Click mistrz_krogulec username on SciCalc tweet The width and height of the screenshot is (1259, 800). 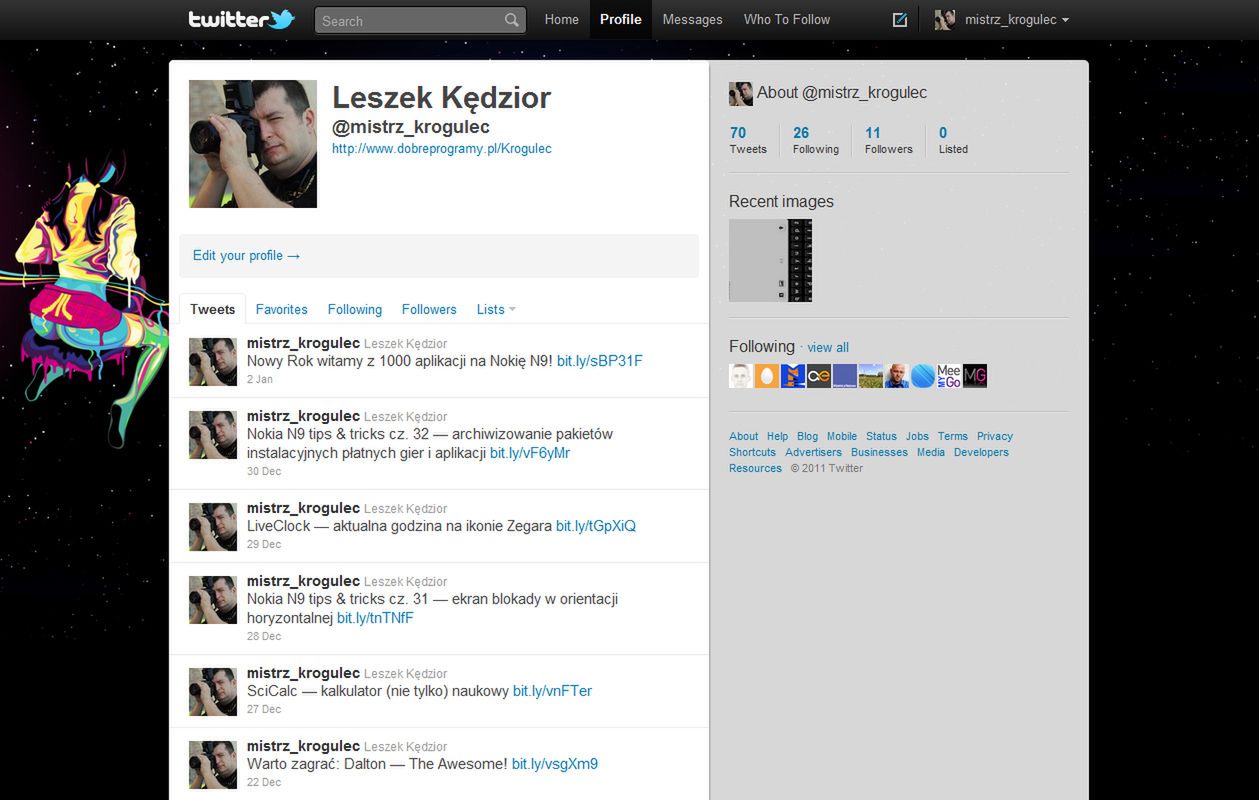[x=303, y=673]
